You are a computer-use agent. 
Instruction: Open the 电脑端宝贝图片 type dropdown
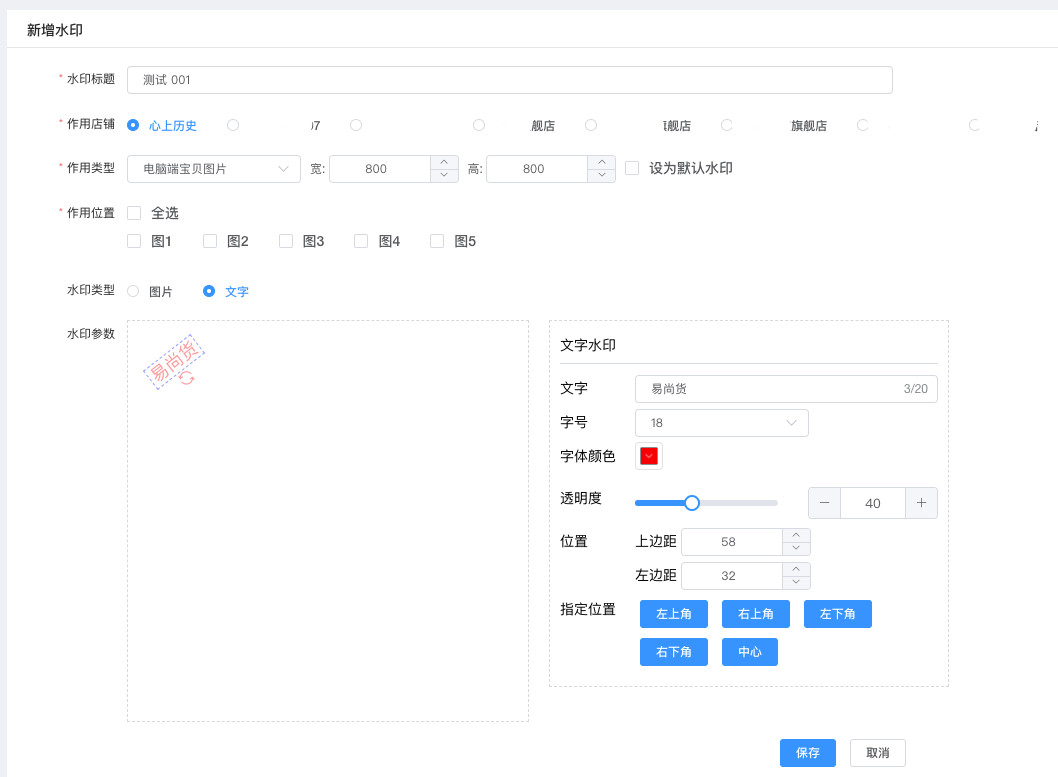point(214,169)
